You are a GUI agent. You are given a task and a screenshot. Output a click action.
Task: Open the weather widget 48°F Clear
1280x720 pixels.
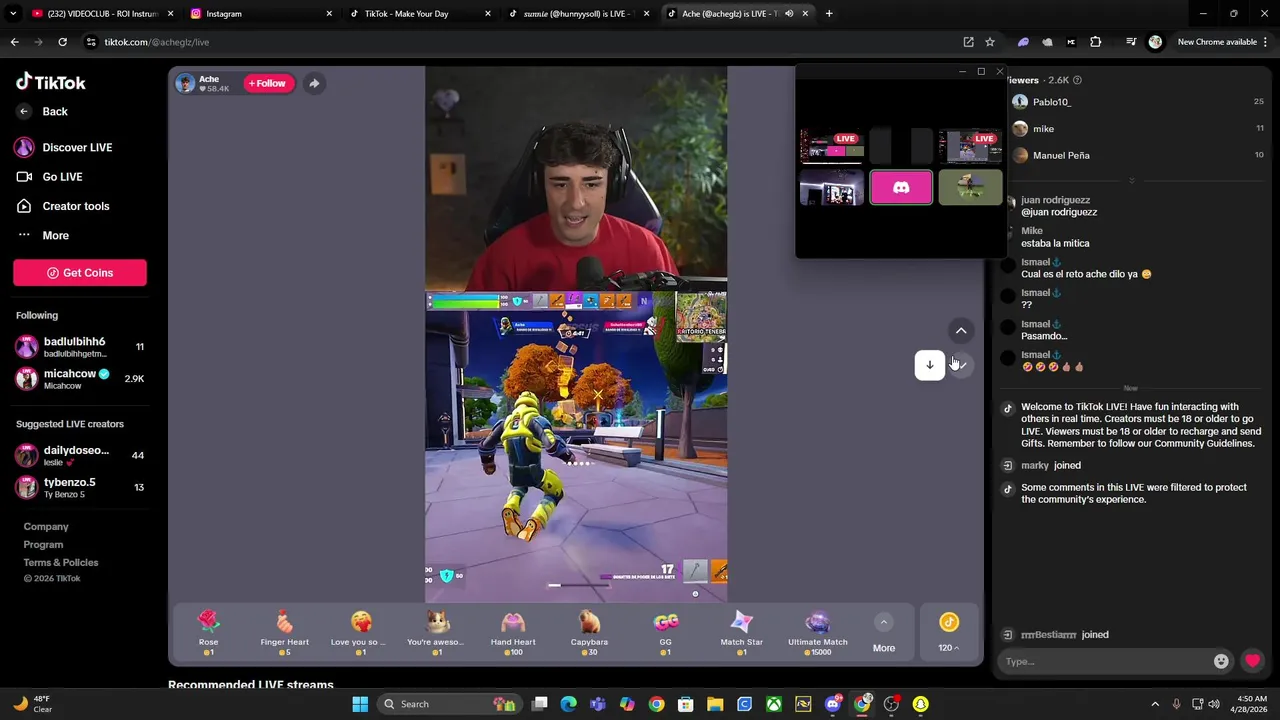32,704
